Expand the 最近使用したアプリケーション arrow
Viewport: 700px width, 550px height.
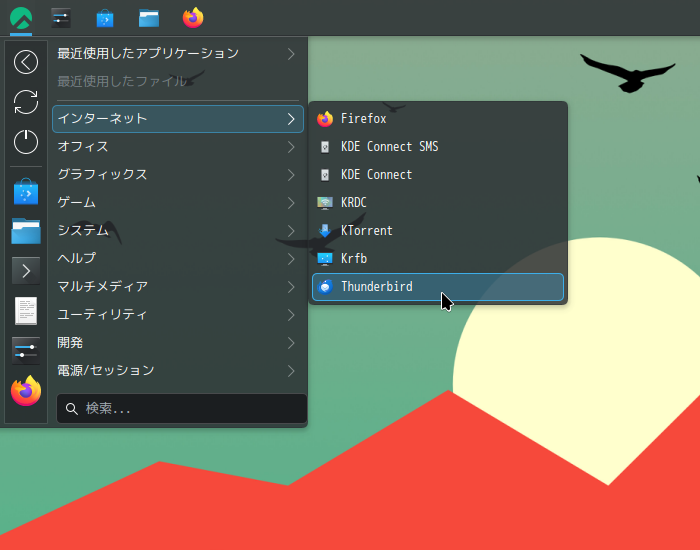pyautogui.click(x=291, y=54)
